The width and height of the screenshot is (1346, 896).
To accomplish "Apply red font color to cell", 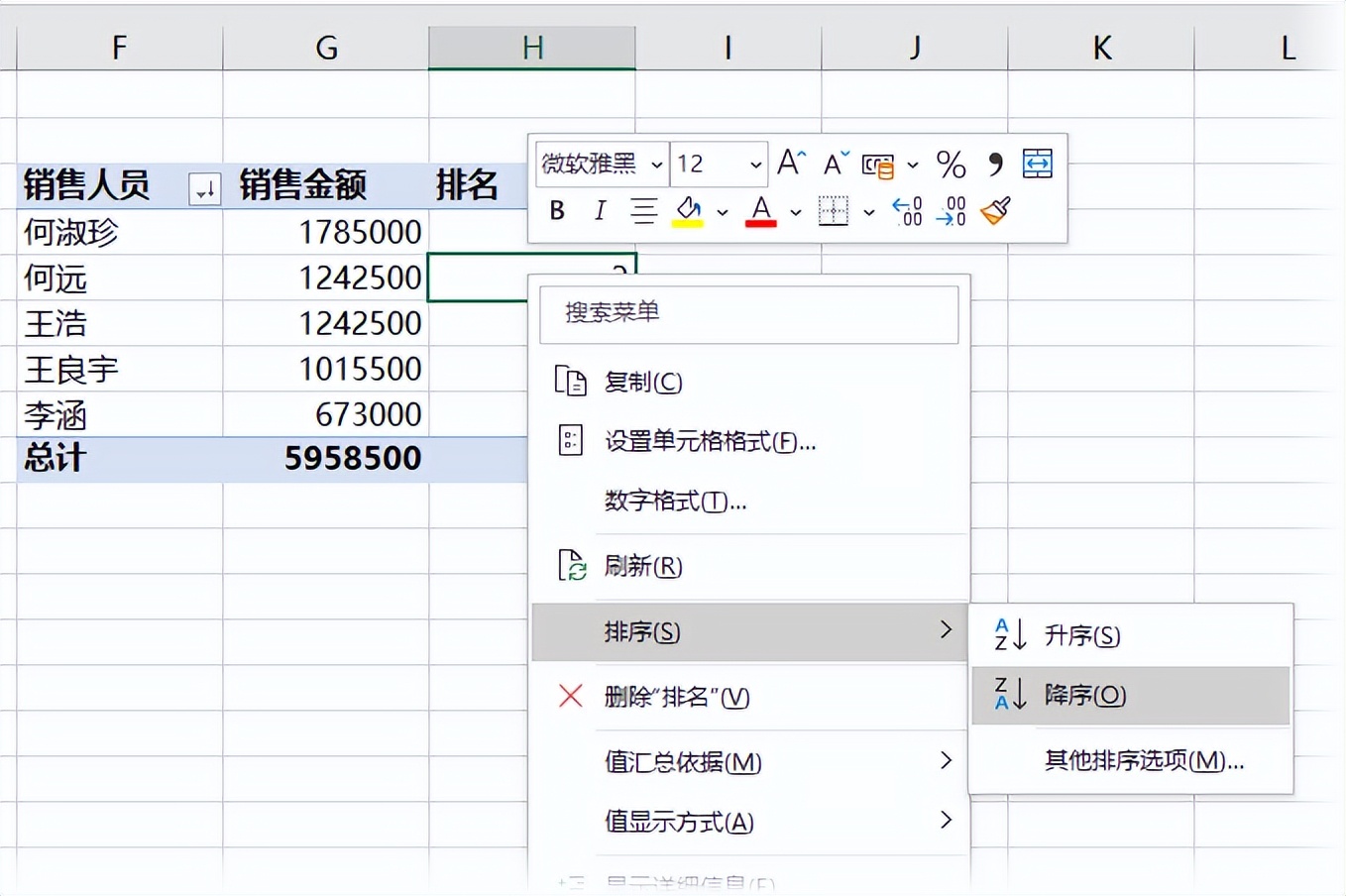I will (x=760, y=211).
